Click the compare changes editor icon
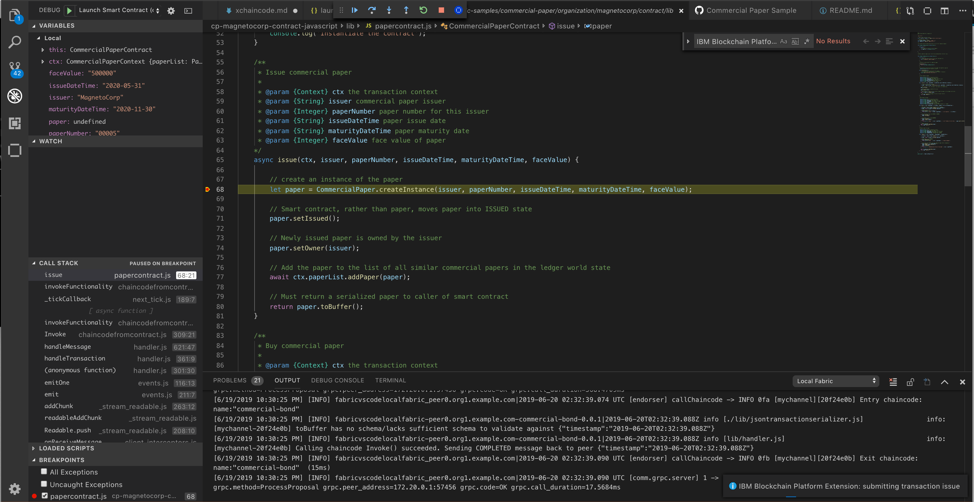 909,11
